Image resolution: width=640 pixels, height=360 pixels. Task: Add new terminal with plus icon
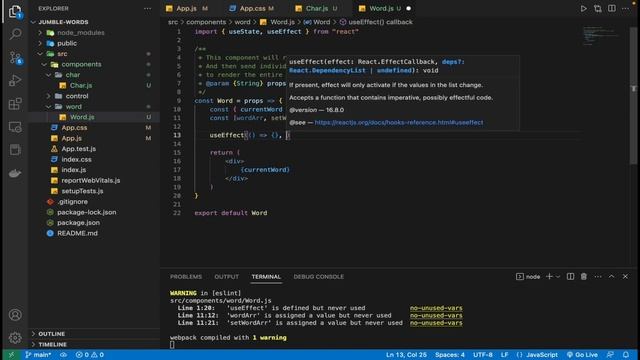tap(549, 276)
